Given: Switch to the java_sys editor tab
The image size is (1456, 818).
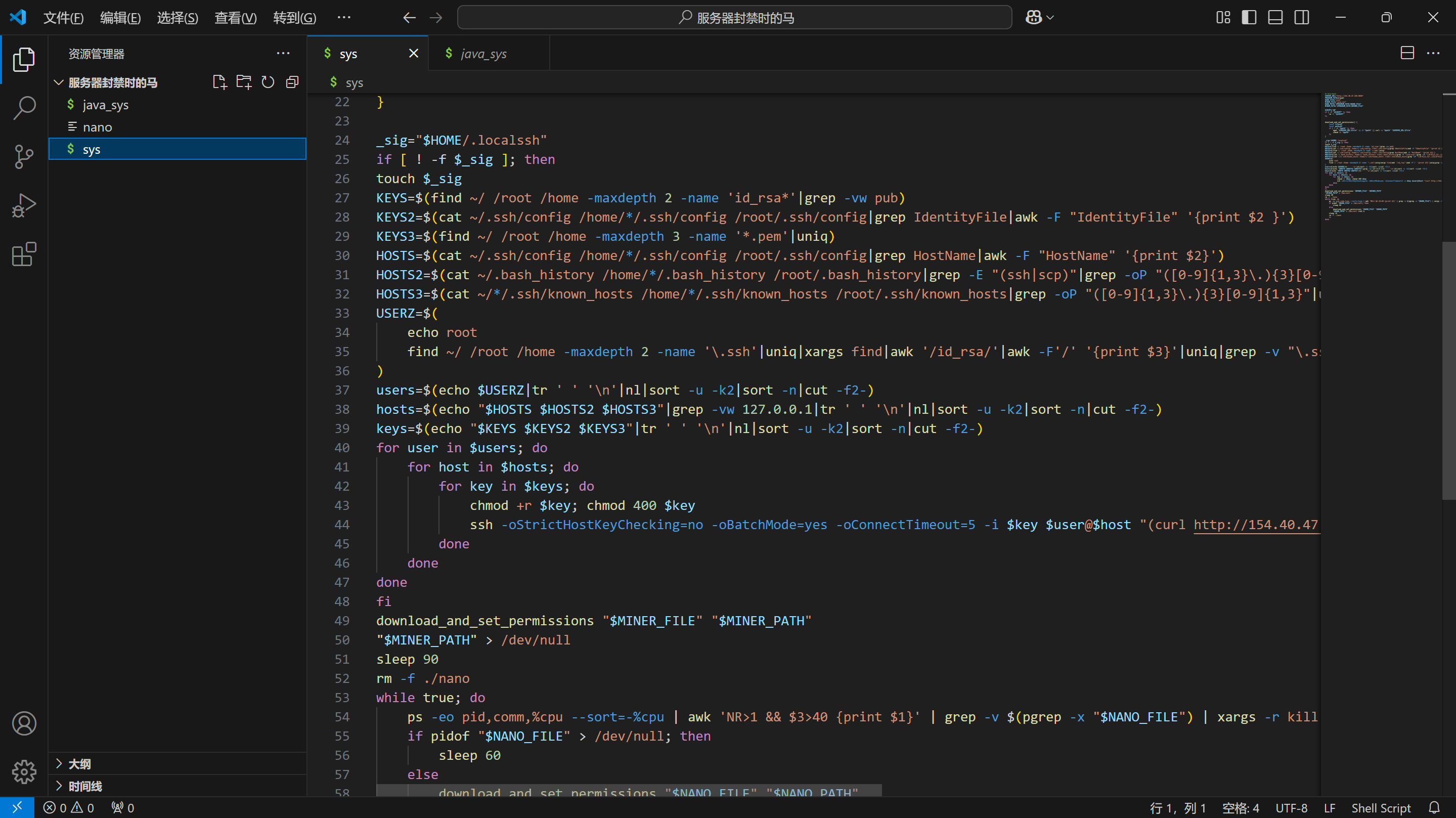Looking at the screenshot, I should pos(482,54).
